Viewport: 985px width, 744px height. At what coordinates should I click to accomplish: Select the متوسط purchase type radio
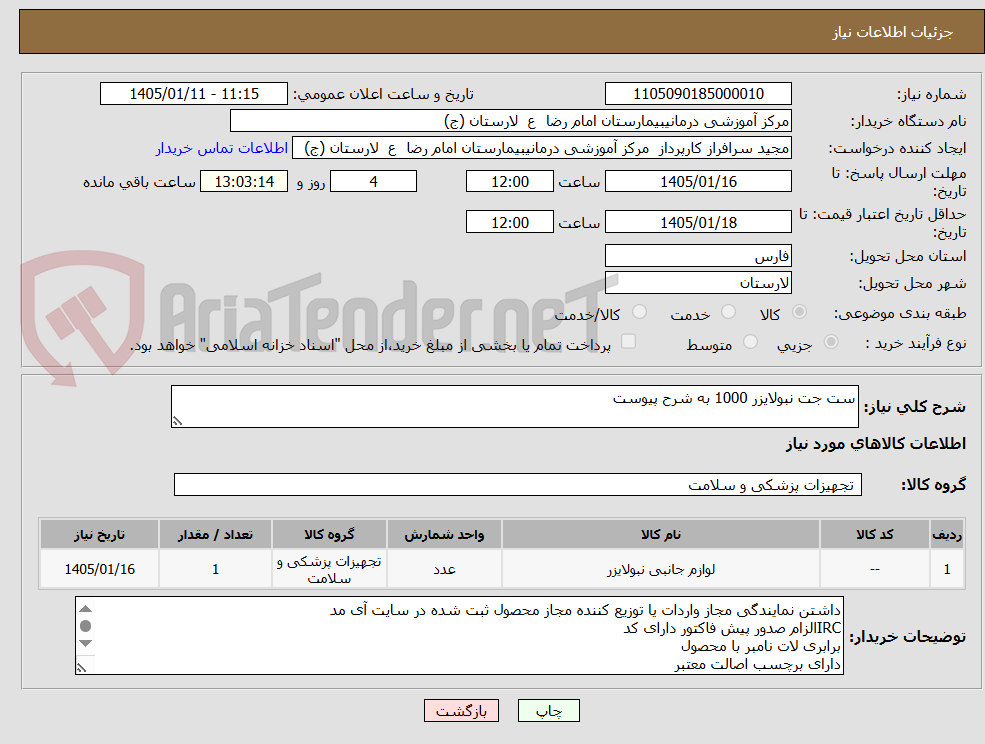[x=750, y=342]
